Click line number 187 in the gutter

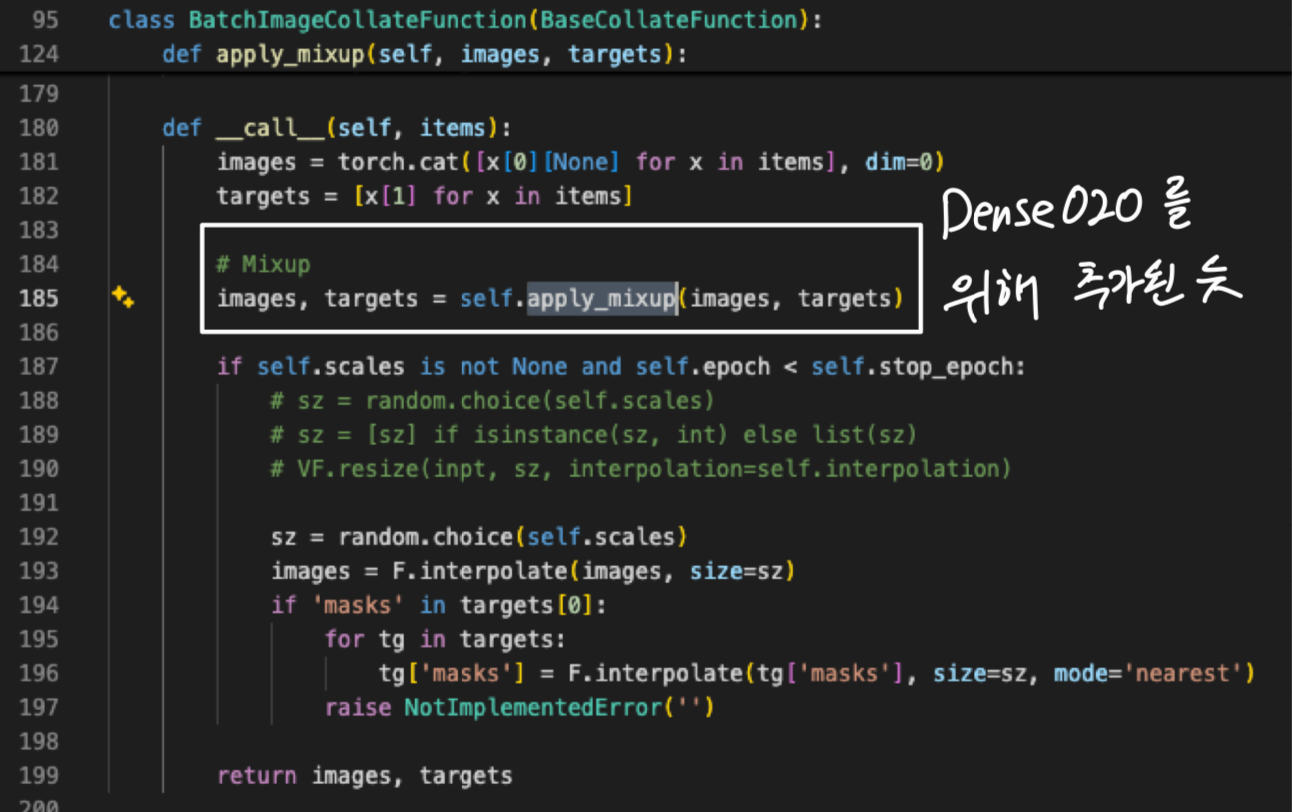coord(40,366)
